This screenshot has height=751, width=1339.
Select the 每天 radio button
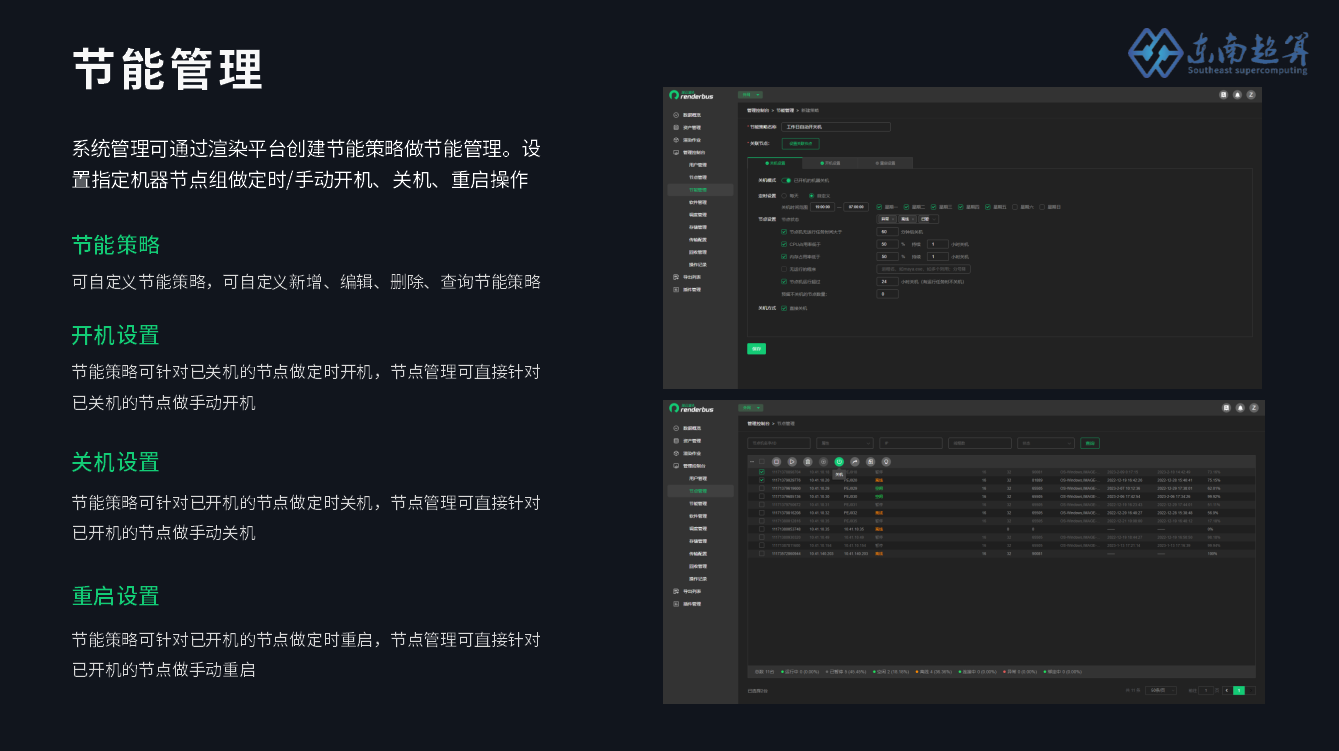tap(784, 195)
